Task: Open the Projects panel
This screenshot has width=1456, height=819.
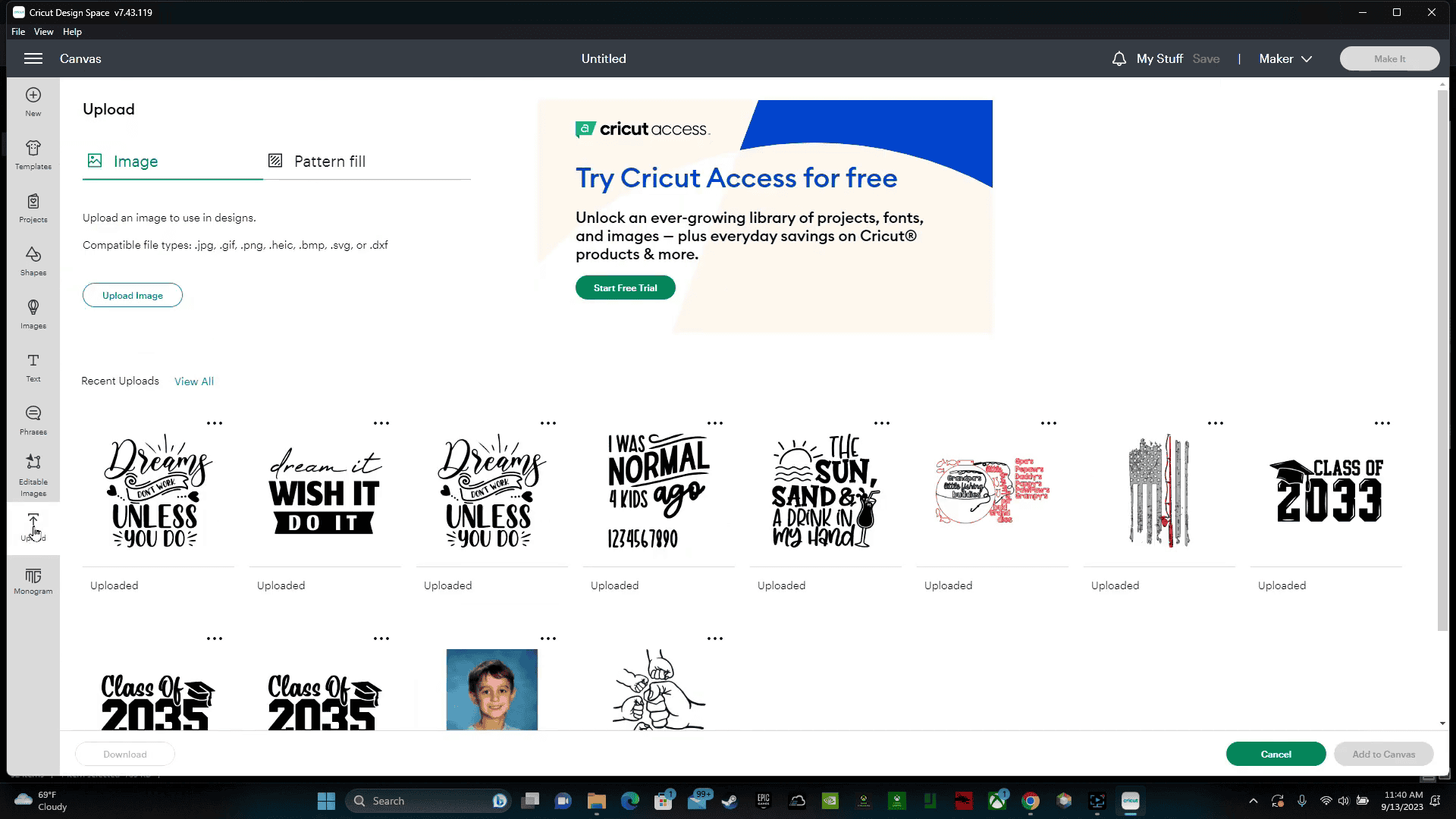Action: (x=33, y=208)
